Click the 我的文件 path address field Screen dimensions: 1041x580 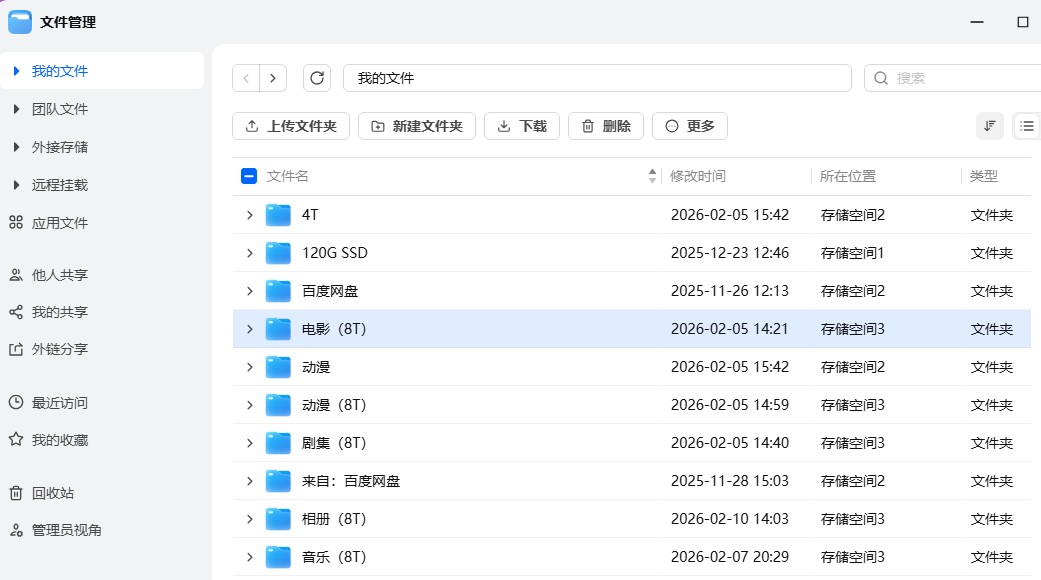598,78
